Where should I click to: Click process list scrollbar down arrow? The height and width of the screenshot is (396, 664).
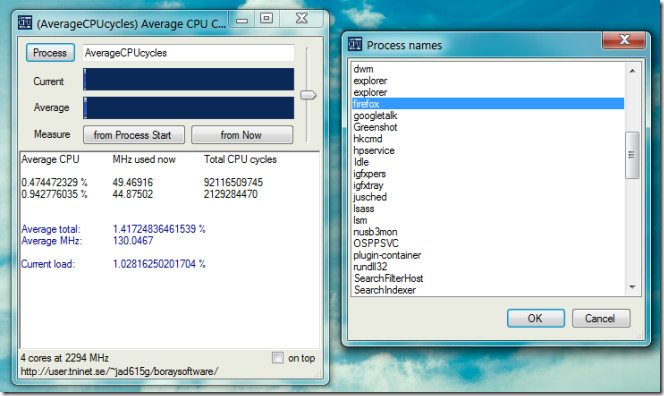pyautogui.click(x=632, y=287)
